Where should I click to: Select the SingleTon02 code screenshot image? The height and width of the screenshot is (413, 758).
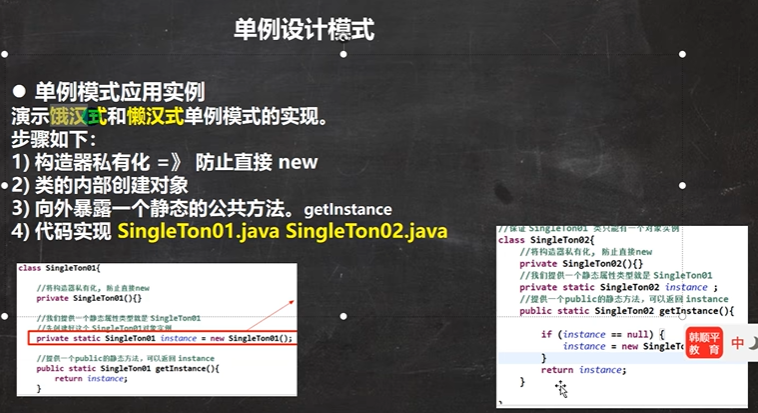(622, 315)
